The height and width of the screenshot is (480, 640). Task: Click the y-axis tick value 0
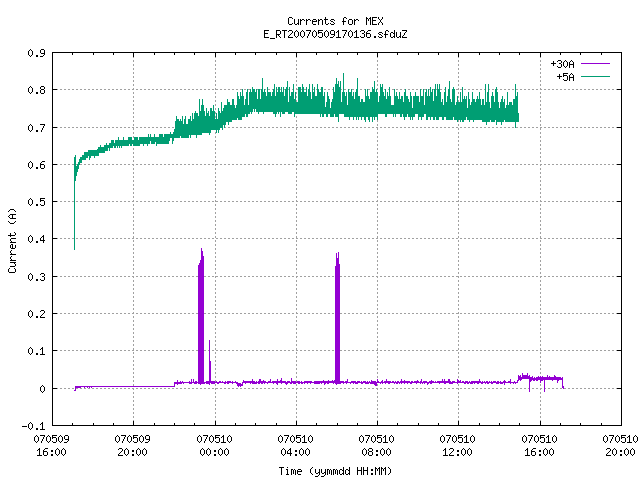pos(42,389)
